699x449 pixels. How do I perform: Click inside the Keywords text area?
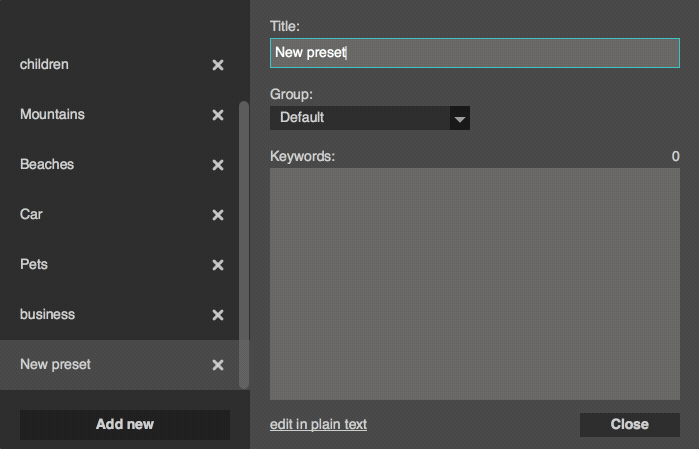pyautogui.click(x=475, y=284)
